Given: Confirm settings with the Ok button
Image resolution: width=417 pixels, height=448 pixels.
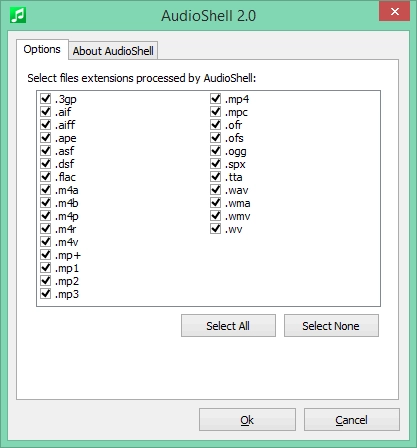Looking at the screenshot, I should [247, 420].
